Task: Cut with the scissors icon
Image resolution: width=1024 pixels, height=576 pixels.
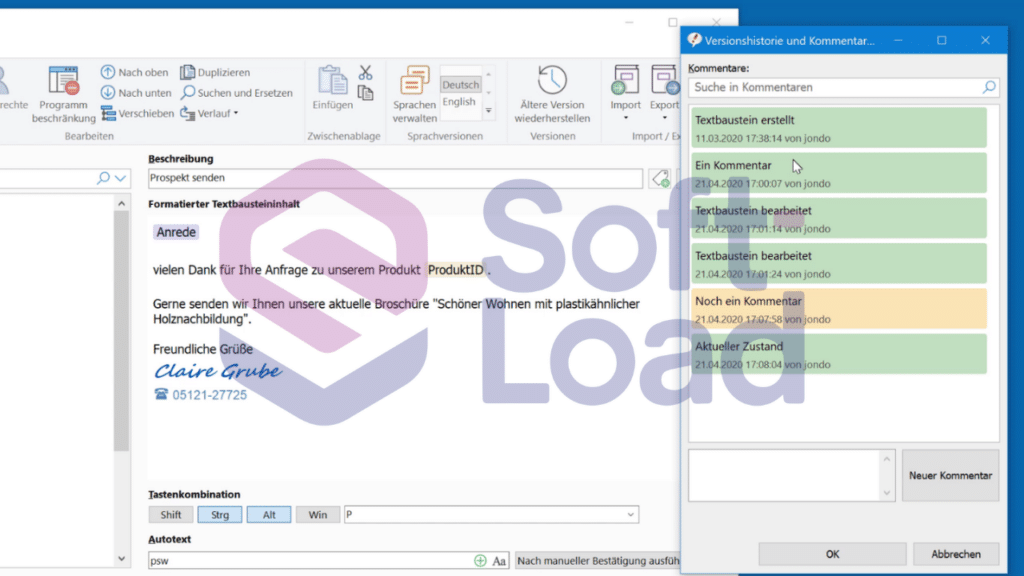Action: click(x=365, y=72)
